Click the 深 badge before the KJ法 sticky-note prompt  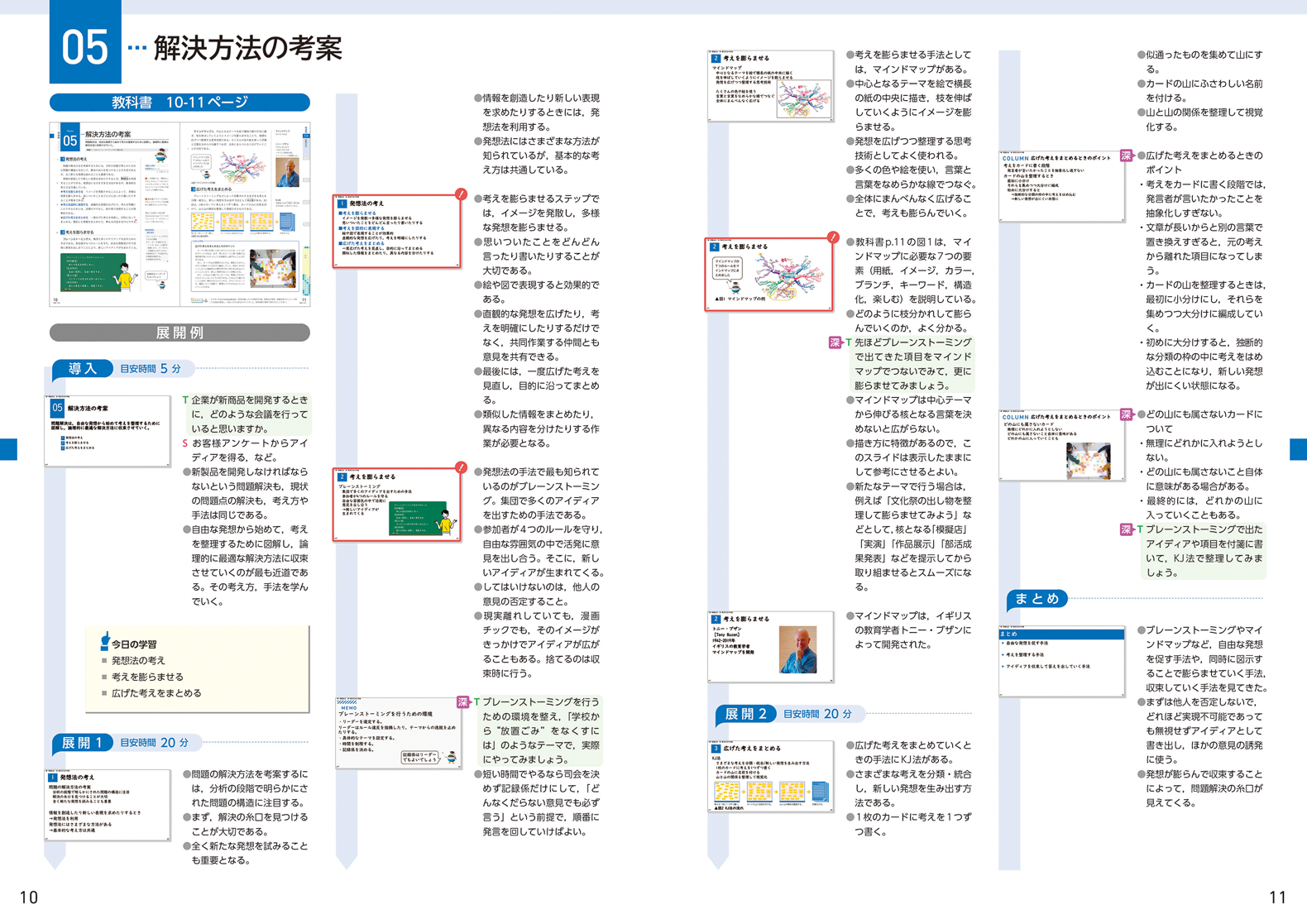[1126, 529]
